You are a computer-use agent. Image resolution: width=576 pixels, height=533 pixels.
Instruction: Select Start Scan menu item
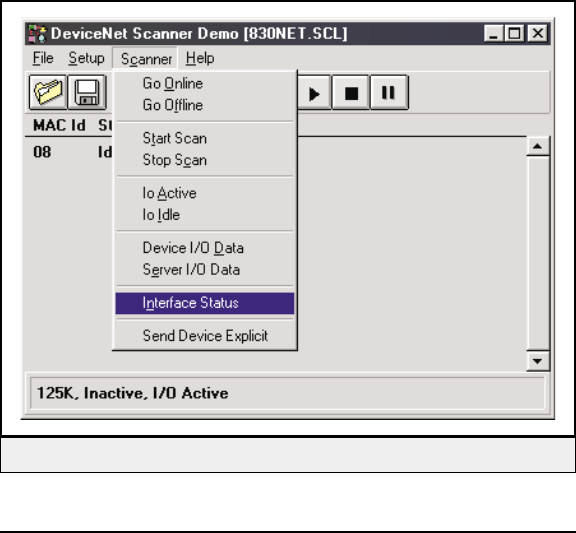205,138
